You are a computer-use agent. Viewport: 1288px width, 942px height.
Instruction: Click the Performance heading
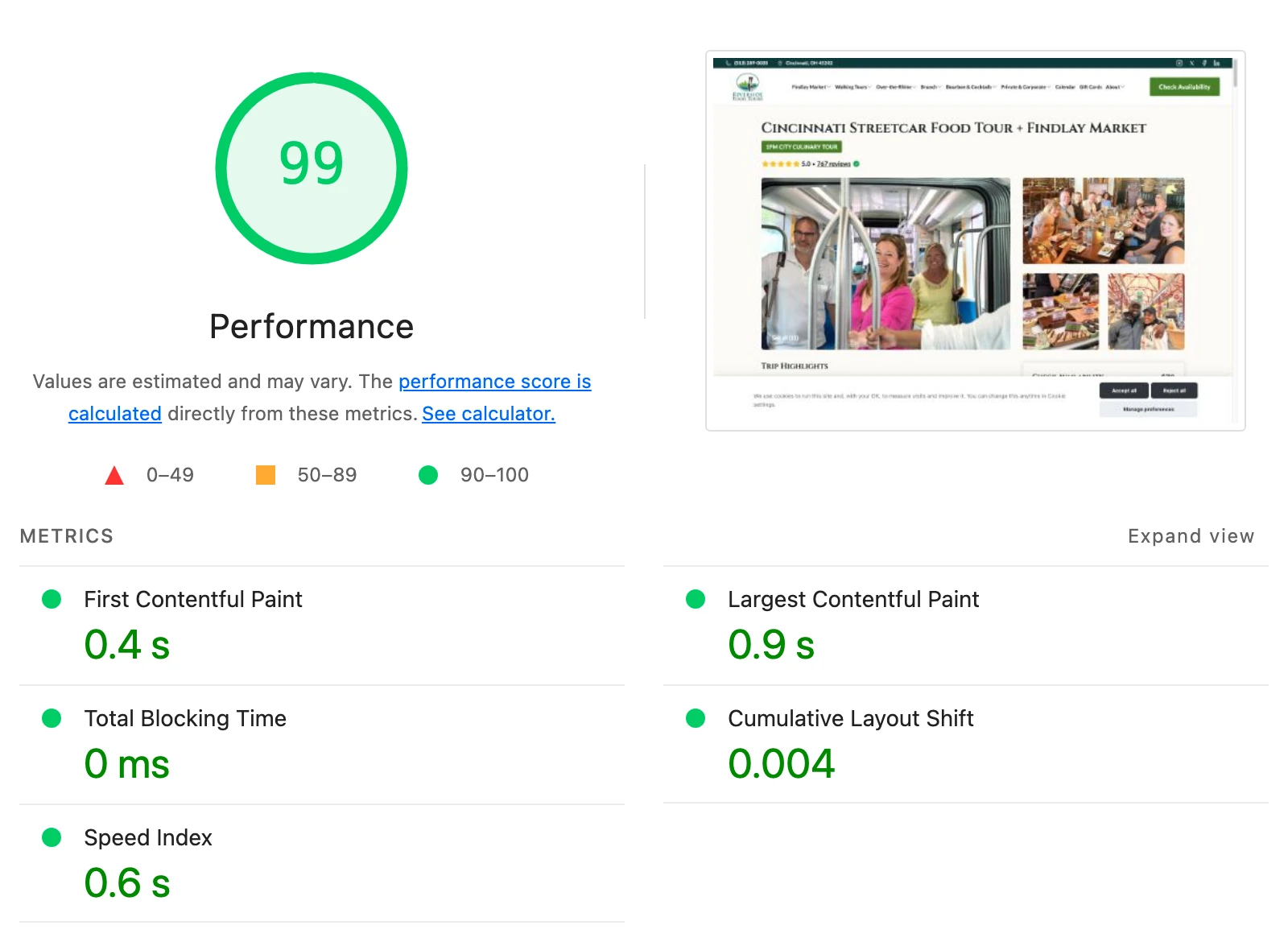pyautogui.click(x=312, y=327)
